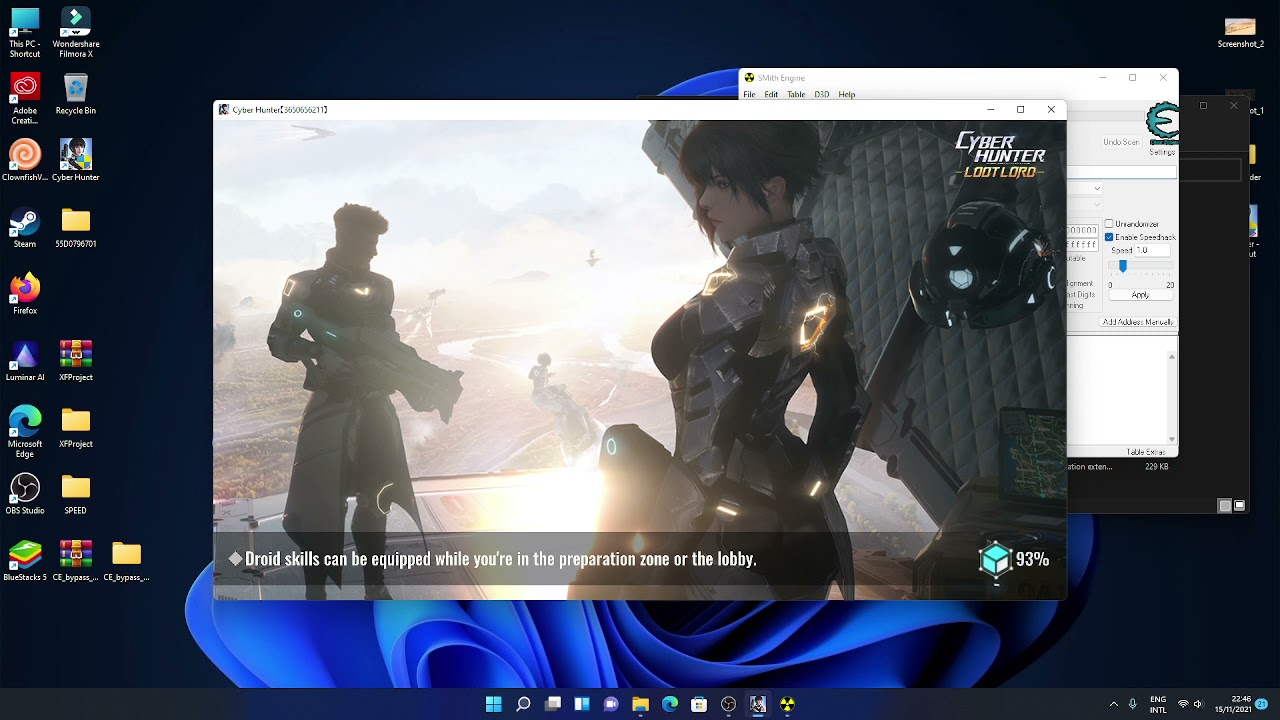
Task: Toggle Unrandomizer checkbox in SMith Engine
Action: (x=1109, y=224)
